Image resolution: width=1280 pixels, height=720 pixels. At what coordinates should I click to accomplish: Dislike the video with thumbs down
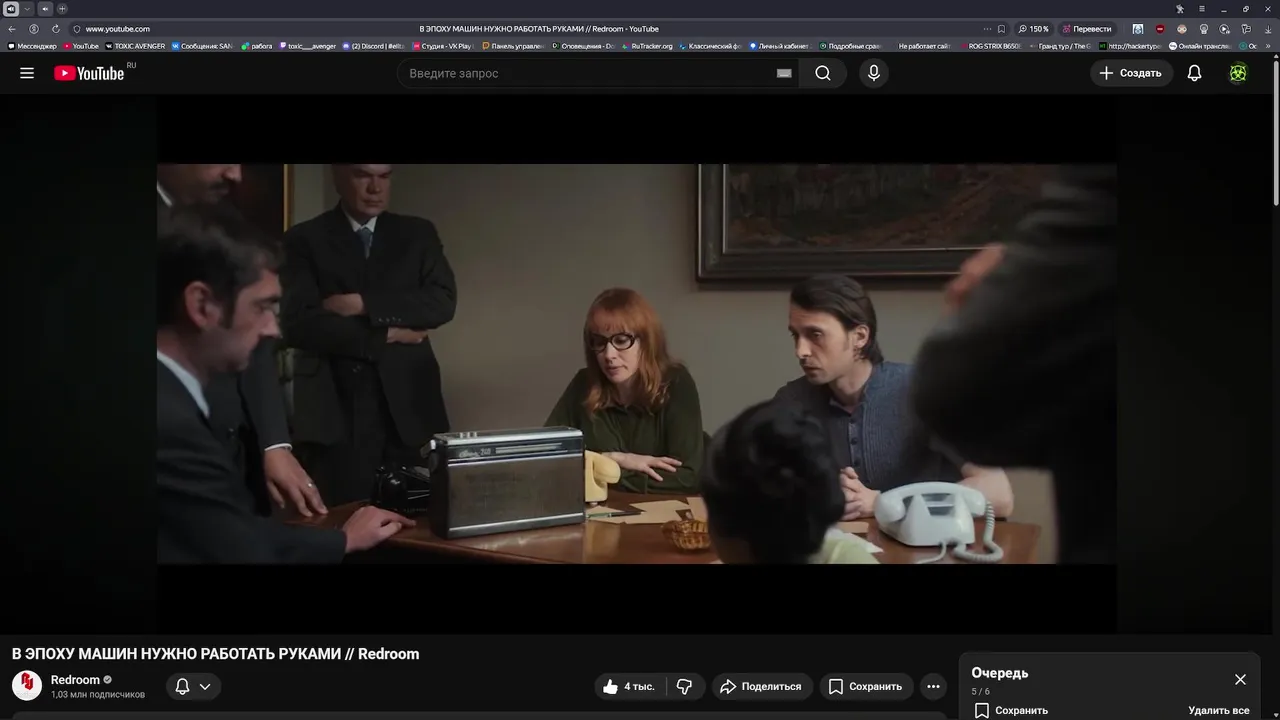pos(685,686)
